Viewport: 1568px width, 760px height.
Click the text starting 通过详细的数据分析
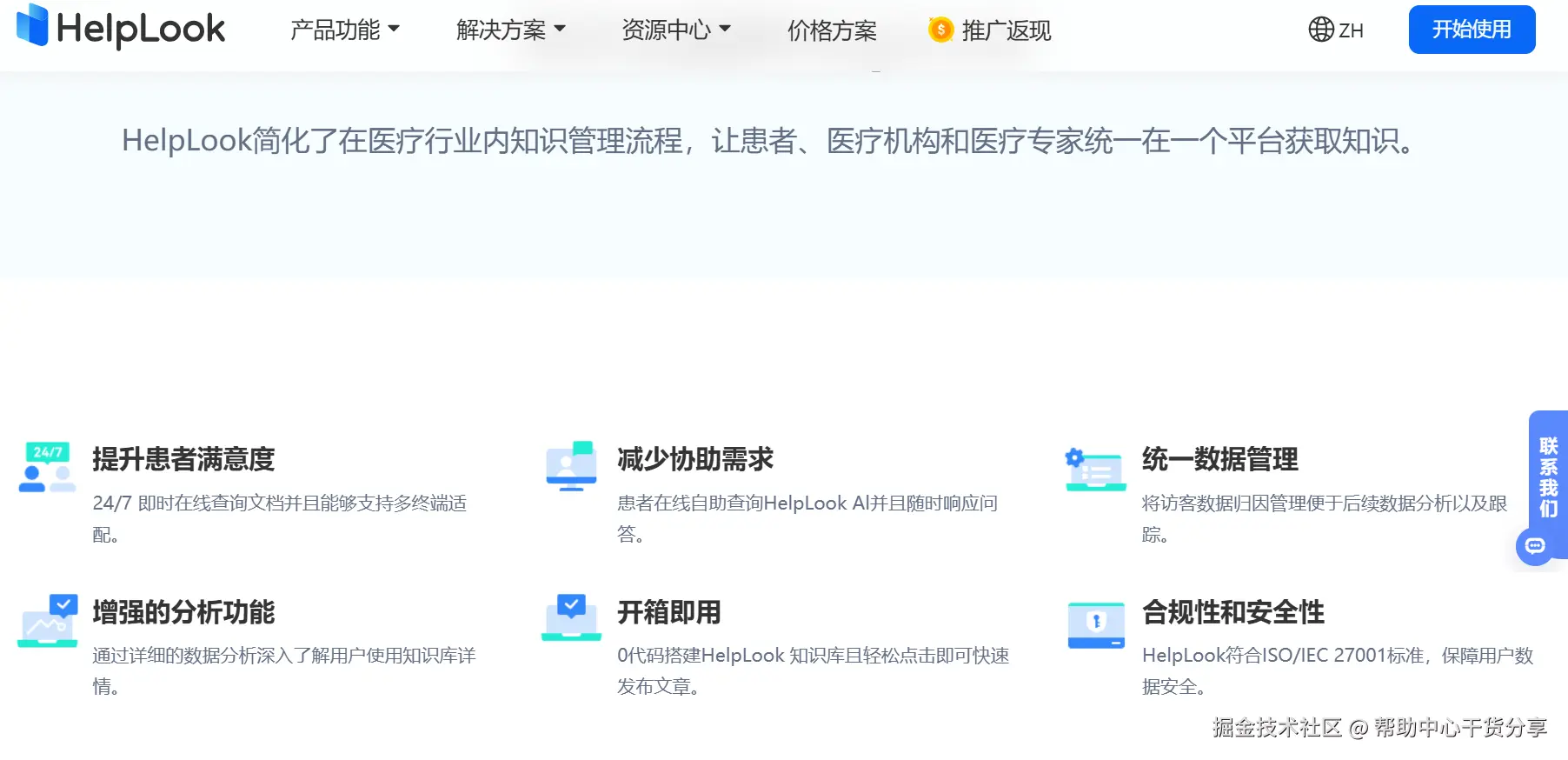click(x=284, y=670)
